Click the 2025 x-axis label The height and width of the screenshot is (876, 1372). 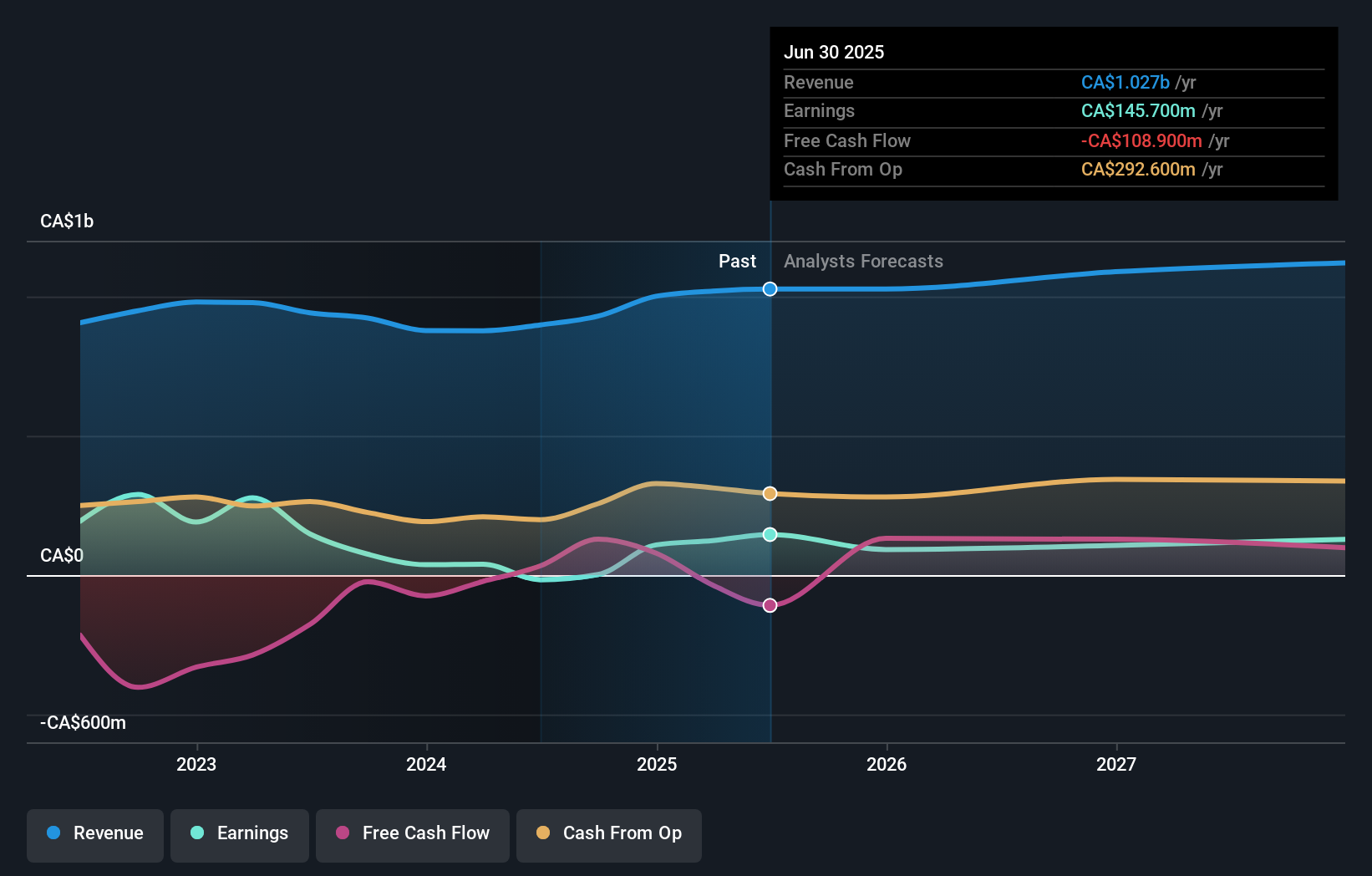tap(657, 764)
